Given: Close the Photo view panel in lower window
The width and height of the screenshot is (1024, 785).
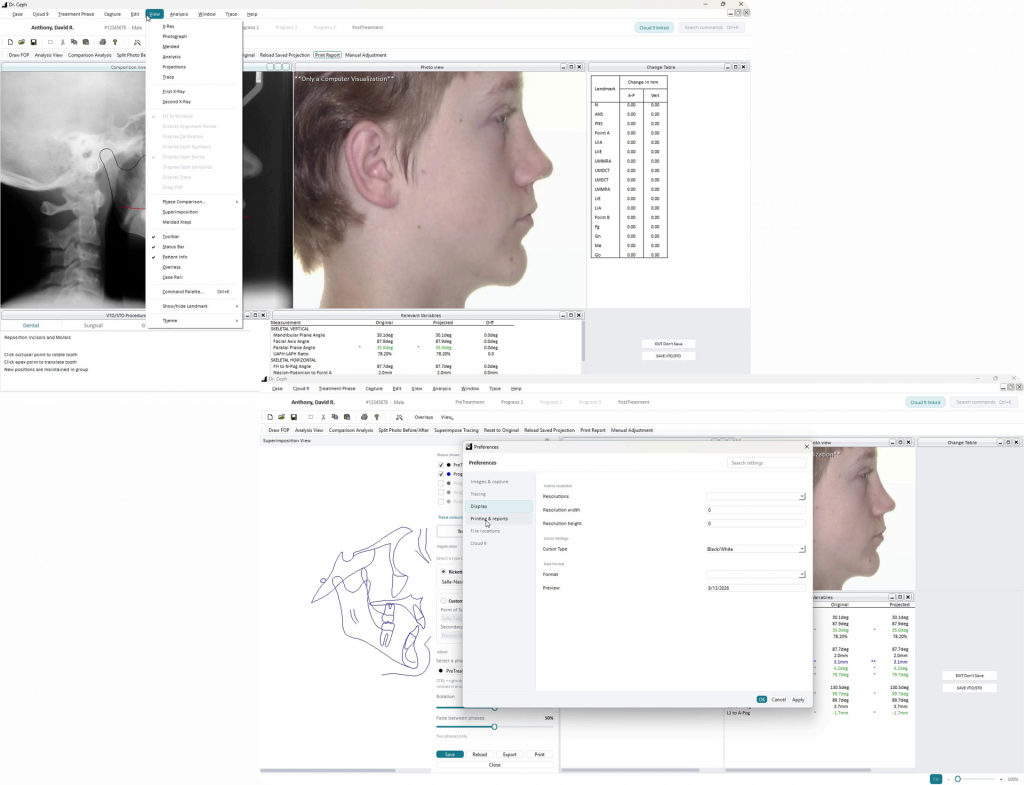Looking at the screenshot, I should (908, 442).
